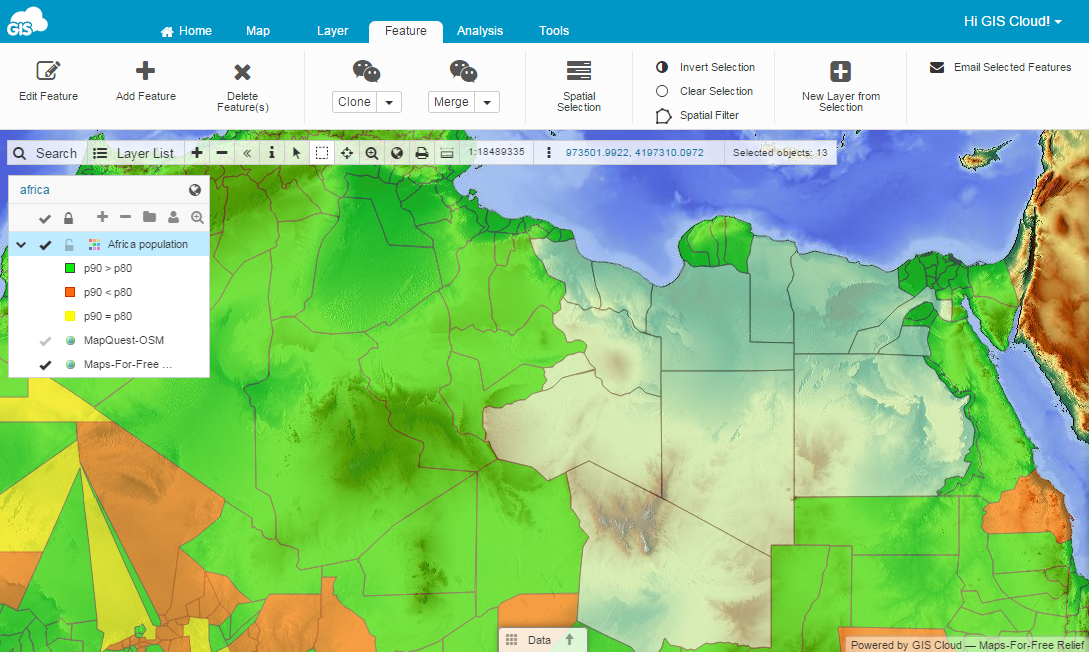The image size is (1089, 652).
Task: Click Invert Selection
Action: pos(716,67)
